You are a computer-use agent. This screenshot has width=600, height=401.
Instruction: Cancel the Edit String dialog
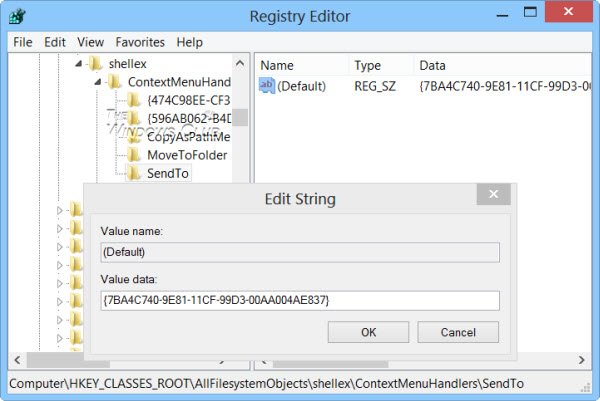coord(458,331)
